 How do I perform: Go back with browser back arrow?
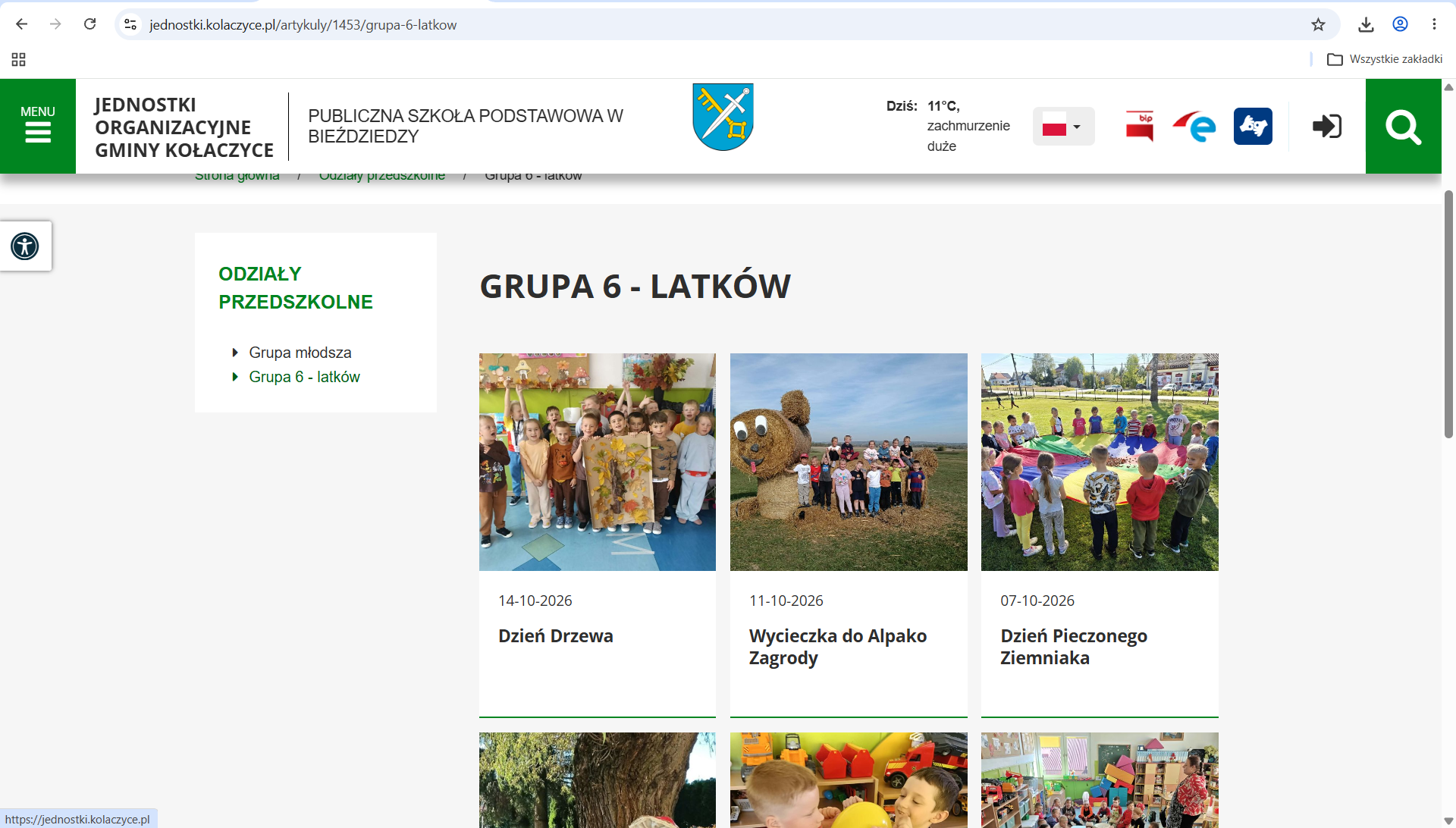click(x=21, y=24)
